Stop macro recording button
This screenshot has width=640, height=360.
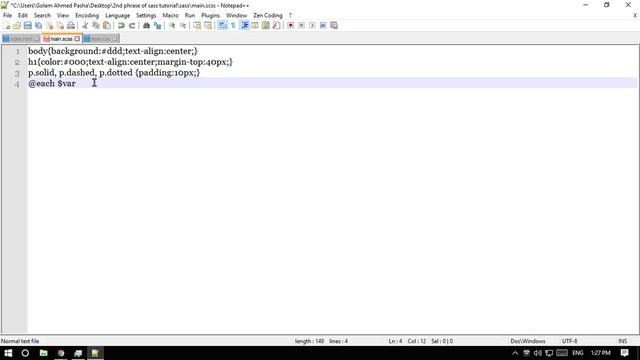[301, 25]
